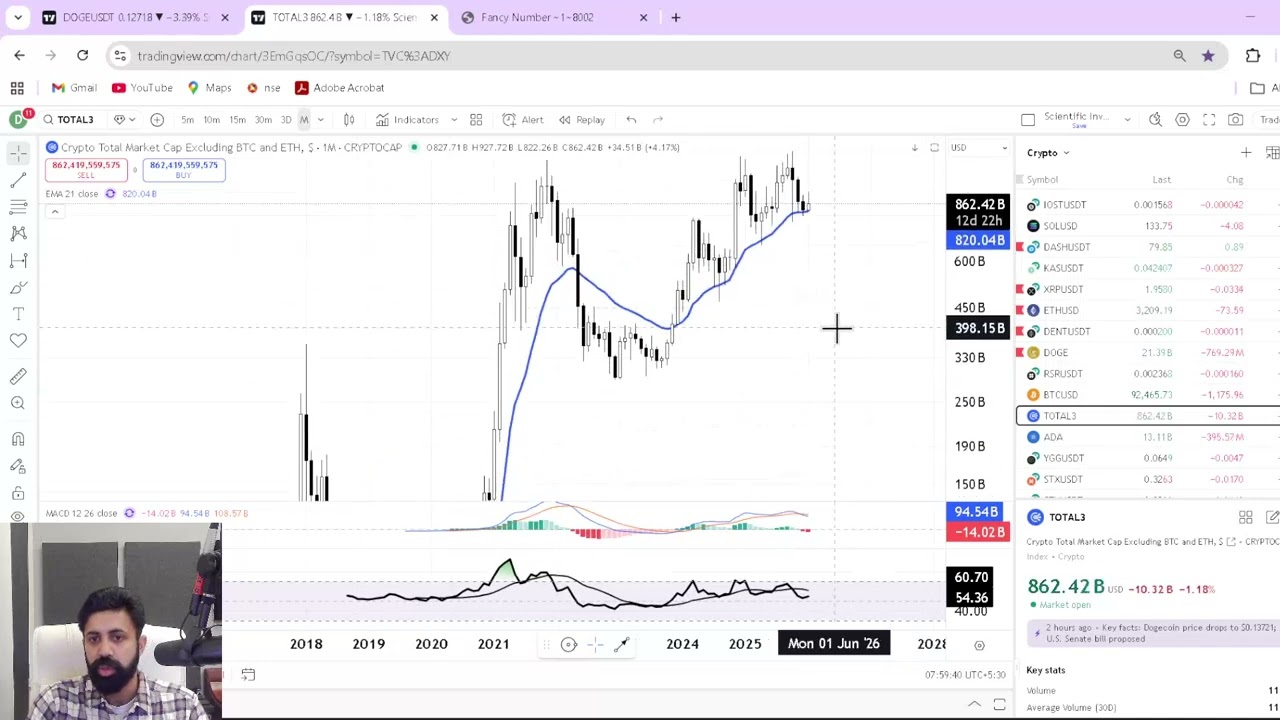
Task: Open advanced watchlist view icon
Action: (1272, 153)
